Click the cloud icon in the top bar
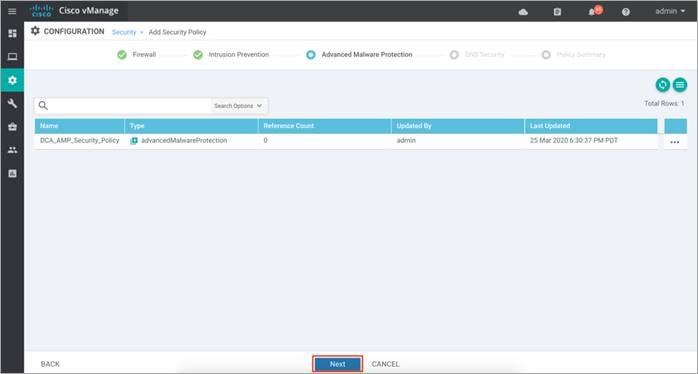This screenshot has width=698, height=374. click(524, 12)
